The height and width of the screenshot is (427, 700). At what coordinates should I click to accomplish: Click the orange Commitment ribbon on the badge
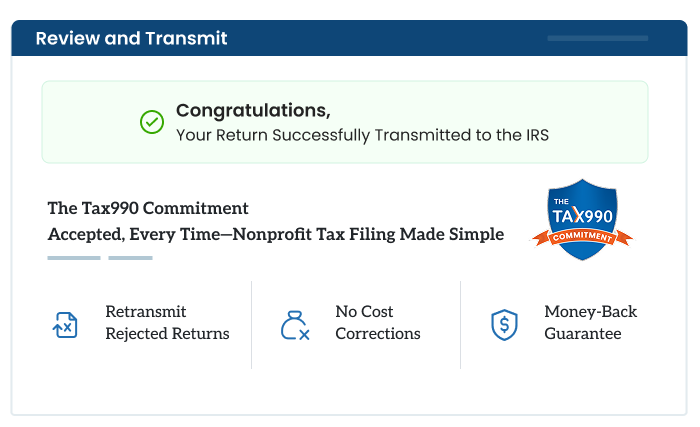(x=582, y=238)
